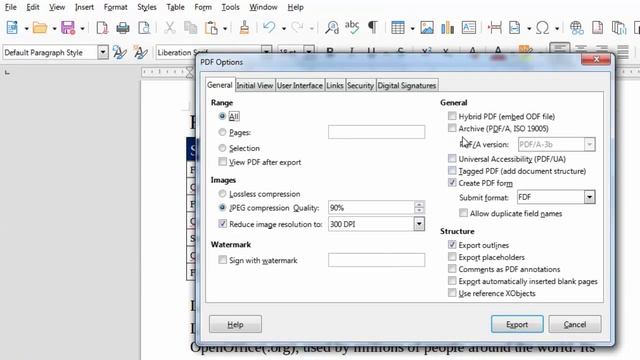Uncheck Export outlines checkbox

452,244
